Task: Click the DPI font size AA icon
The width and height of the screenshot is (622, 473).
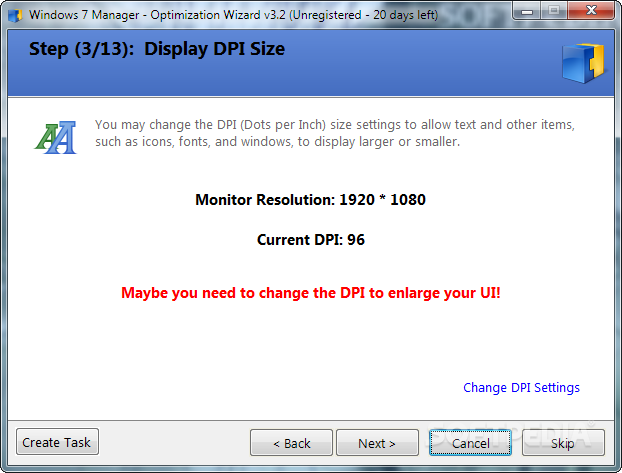Action: tap(55, 137)
